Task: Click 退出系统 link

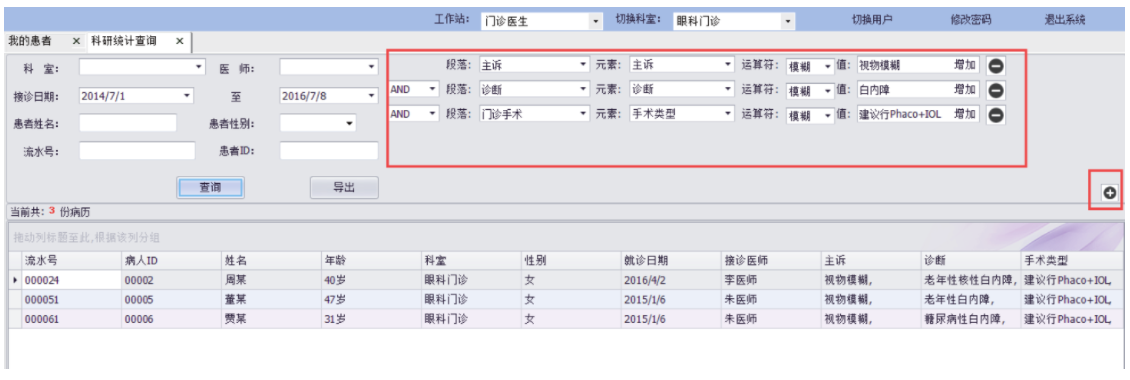Action: (1064, 20)
